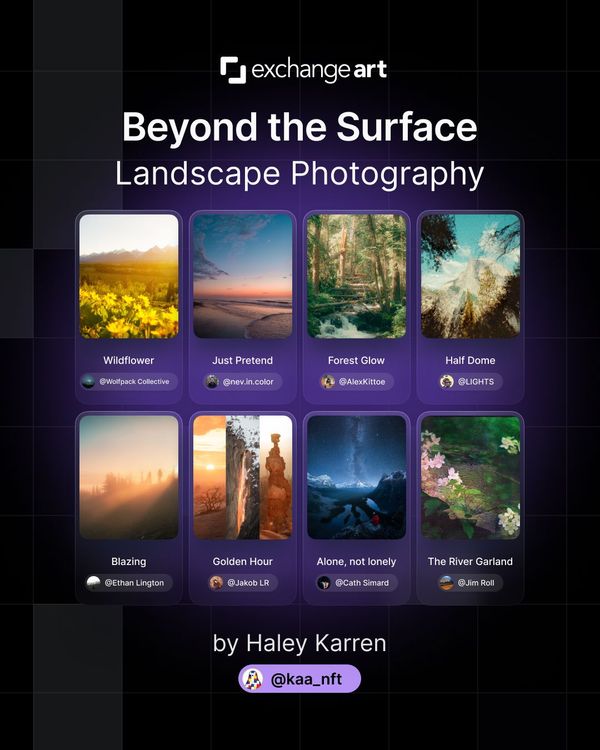Click the @kaa_nft curator handle button
The height and width of the screenshot is (750, 600).
coord(300,679)
